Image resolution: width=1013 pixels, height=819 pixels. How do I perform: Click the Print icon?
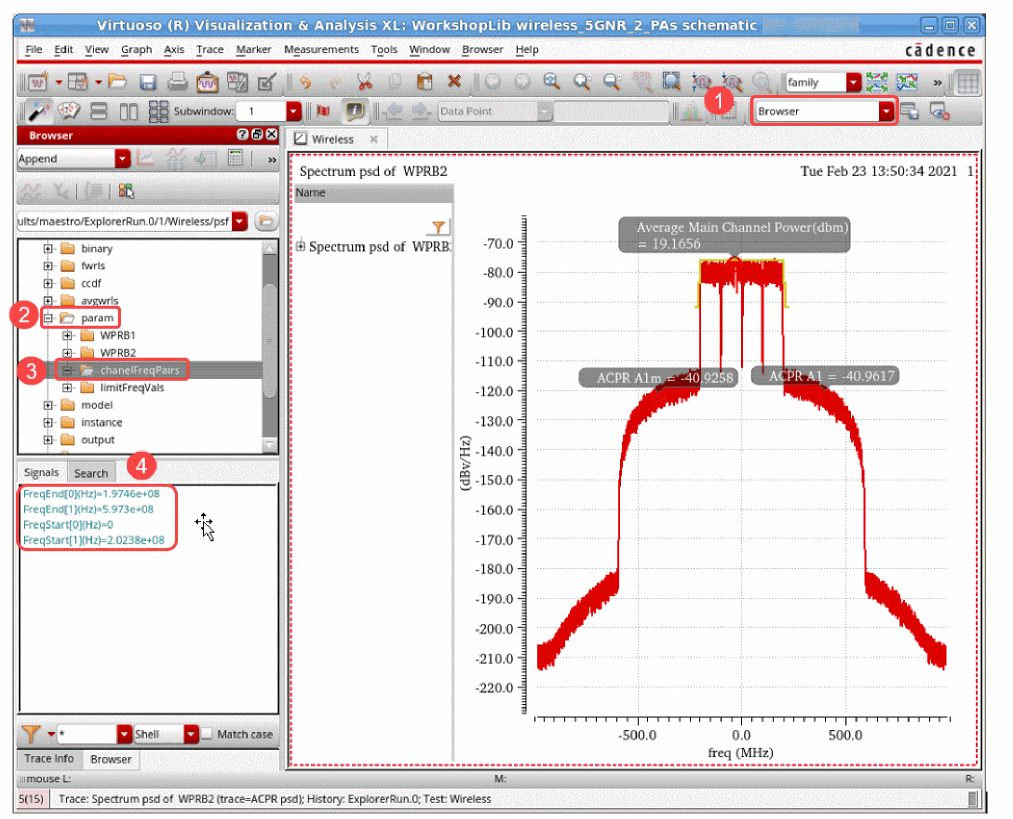point(177,82)
